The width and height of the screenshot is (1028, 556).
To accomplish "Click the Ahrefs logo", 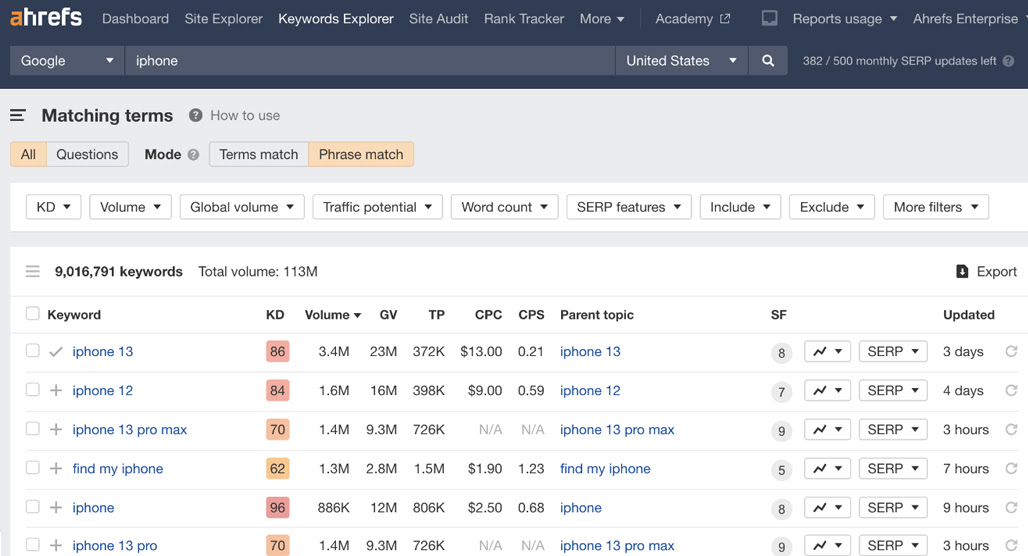I will click(46, 17).
